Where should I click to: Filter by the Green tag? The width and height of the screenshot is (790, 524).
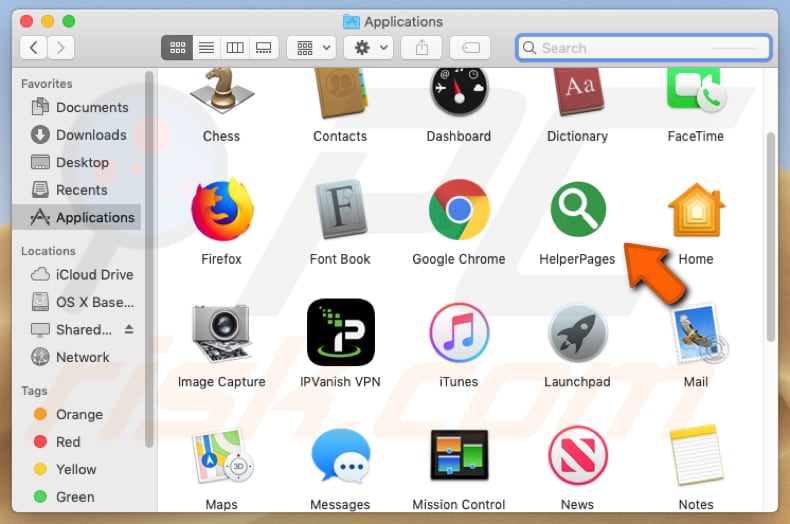pyautogui.click(x=64, y=497)
